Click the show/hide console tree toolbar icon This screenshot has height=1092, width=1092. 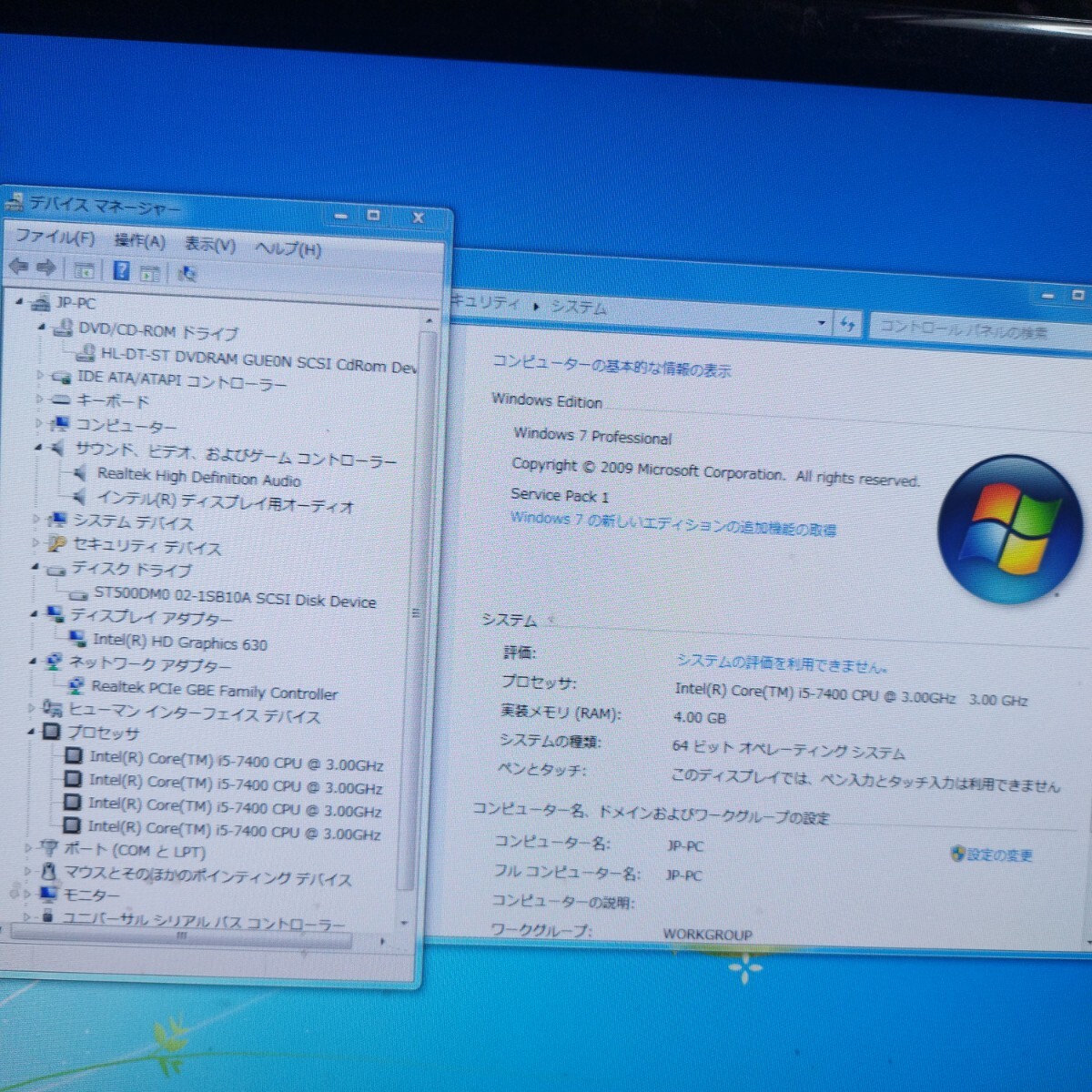click(84, 269)
